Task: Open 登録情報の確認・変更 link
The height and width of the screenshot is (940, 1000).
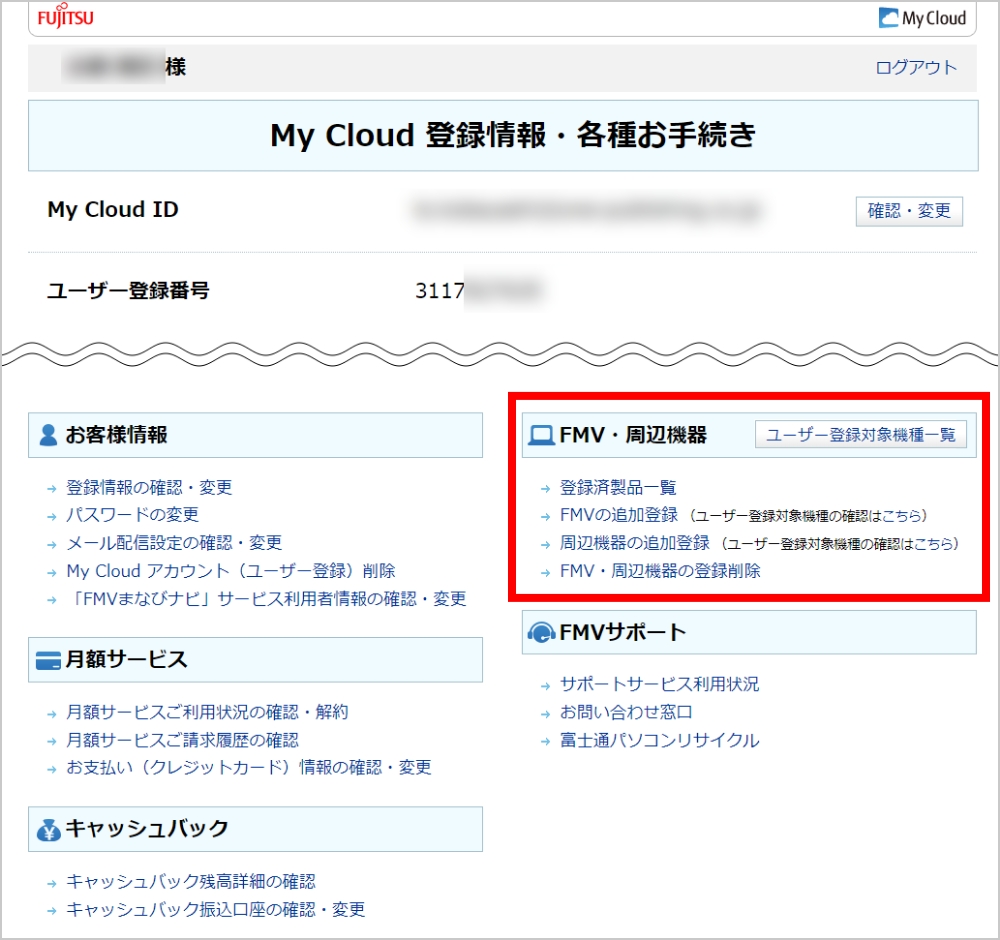Action: [149, 487]
